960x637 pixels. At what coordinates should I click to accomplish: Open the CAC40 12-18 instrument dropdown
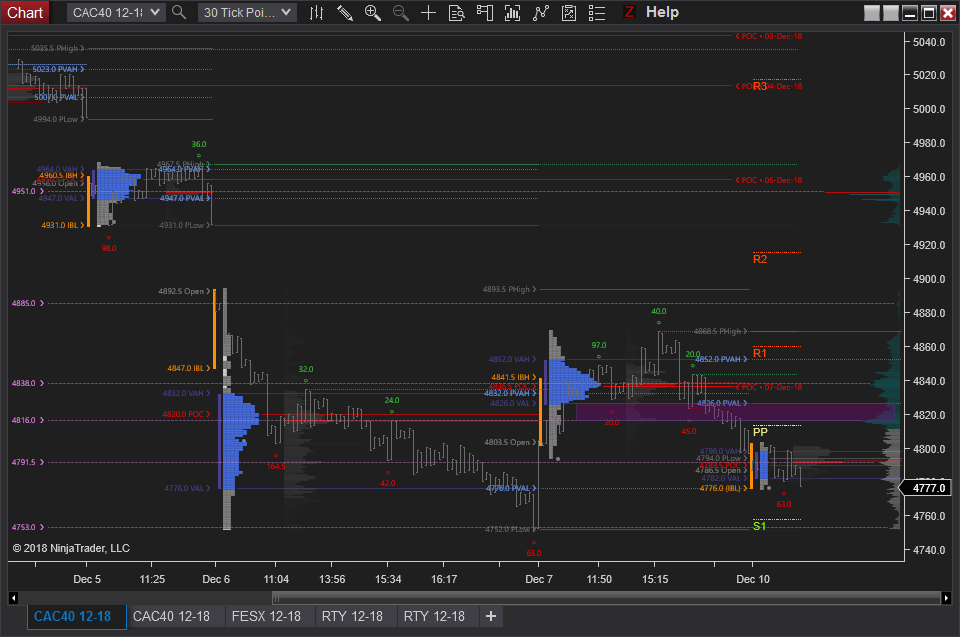pyautogui.click(x=116, y=12)
